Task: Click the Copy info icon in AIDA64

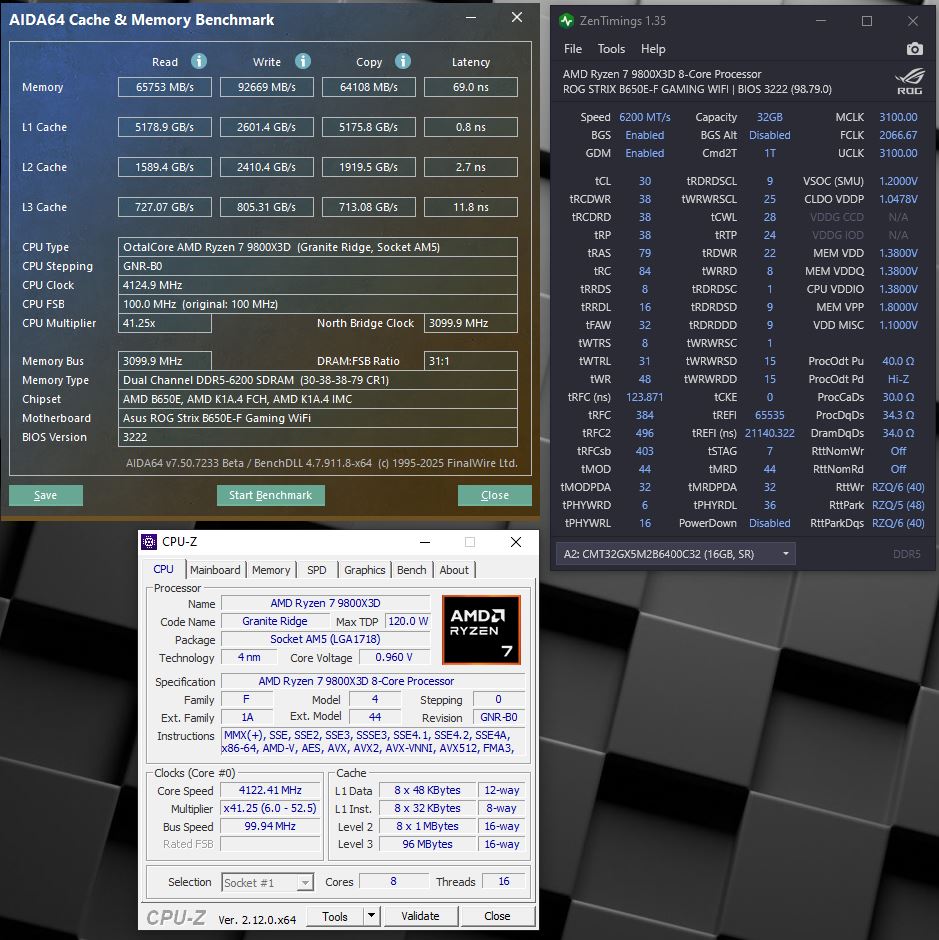Action: pos(403,61)
